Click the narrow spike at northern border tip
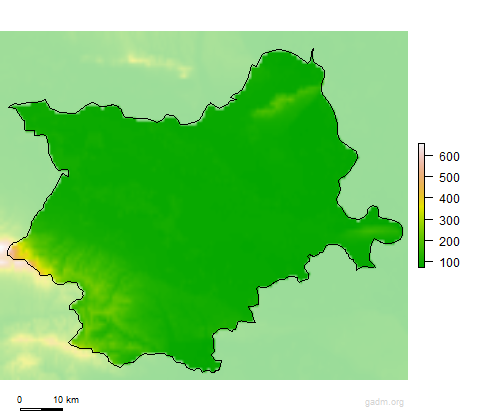Viewport: 480px width, 411px height. point(312,56)
